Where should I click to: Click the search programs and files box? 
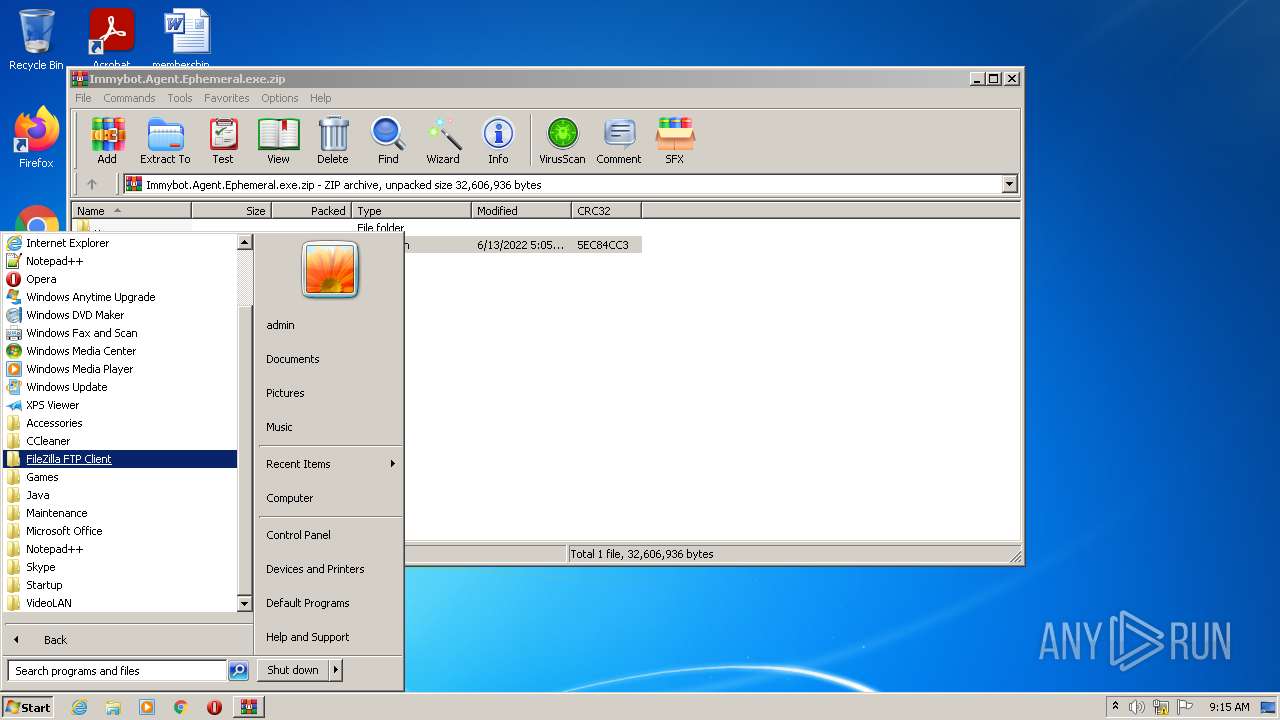point(117,671)
